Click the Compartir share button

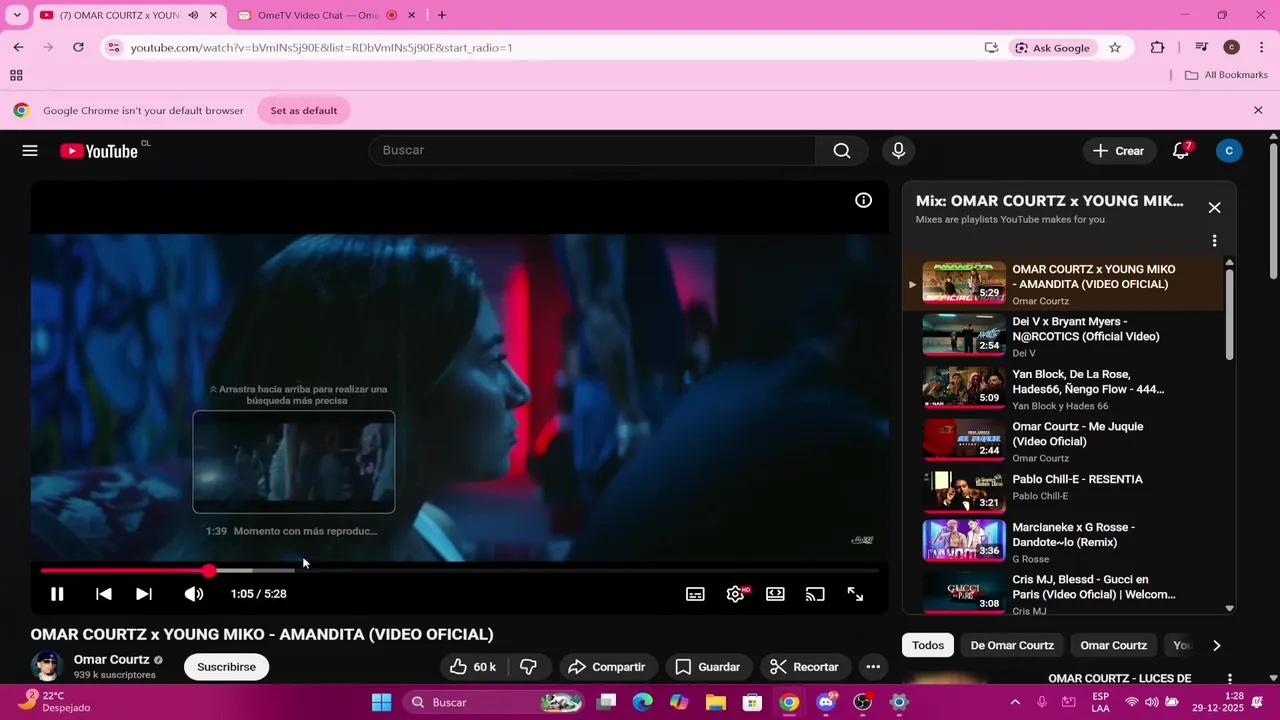click(607, 667)
